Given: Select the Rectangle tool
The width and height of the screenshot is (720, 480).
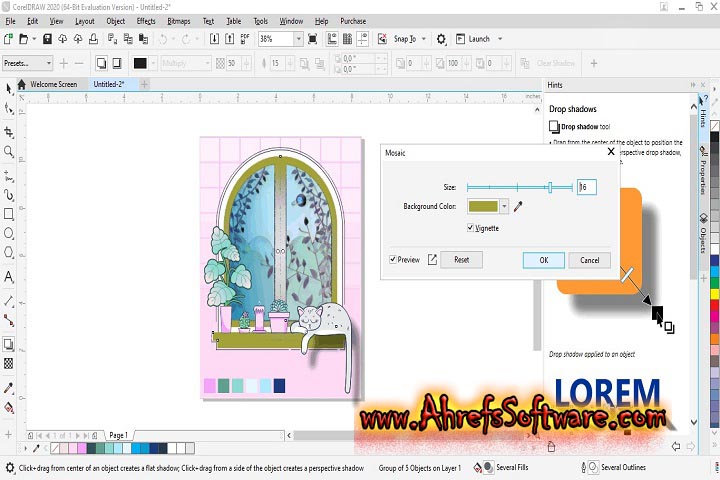Looking at the screenshot, I should [x=8, y=214].
